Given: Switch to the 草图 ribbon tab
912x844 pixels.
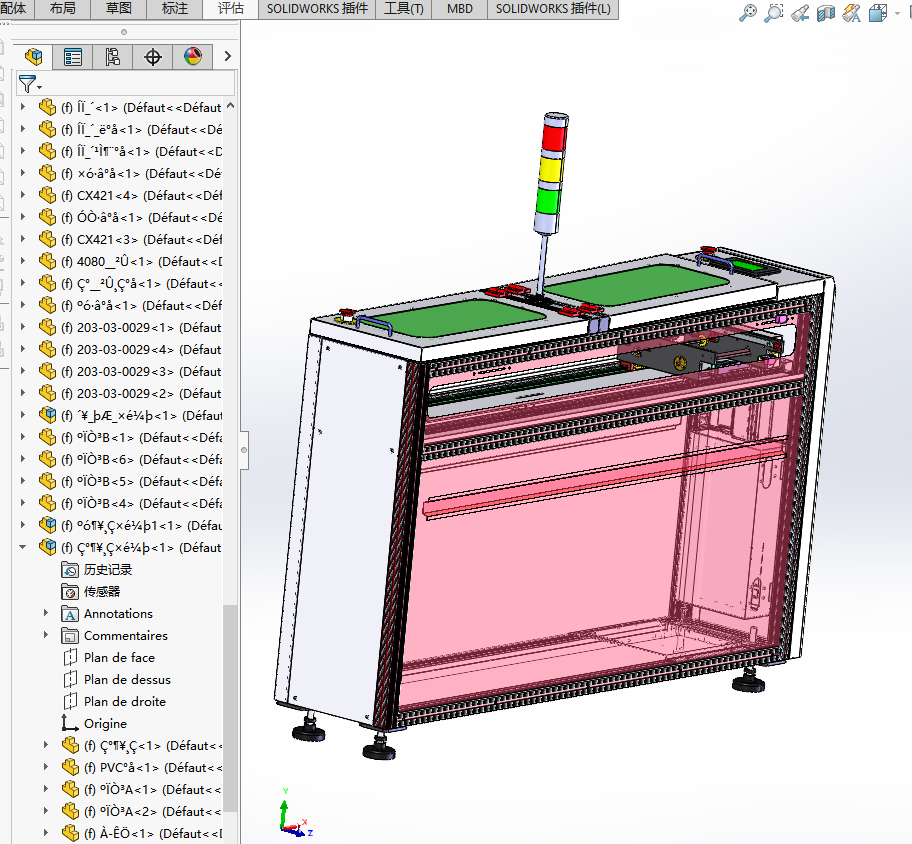Looking at the screenshot, I should [118, 9].
